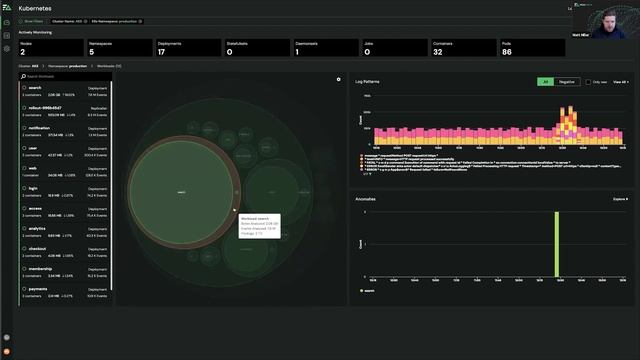
Task: Click the Kubernetes page title
Action: point(35,8)
